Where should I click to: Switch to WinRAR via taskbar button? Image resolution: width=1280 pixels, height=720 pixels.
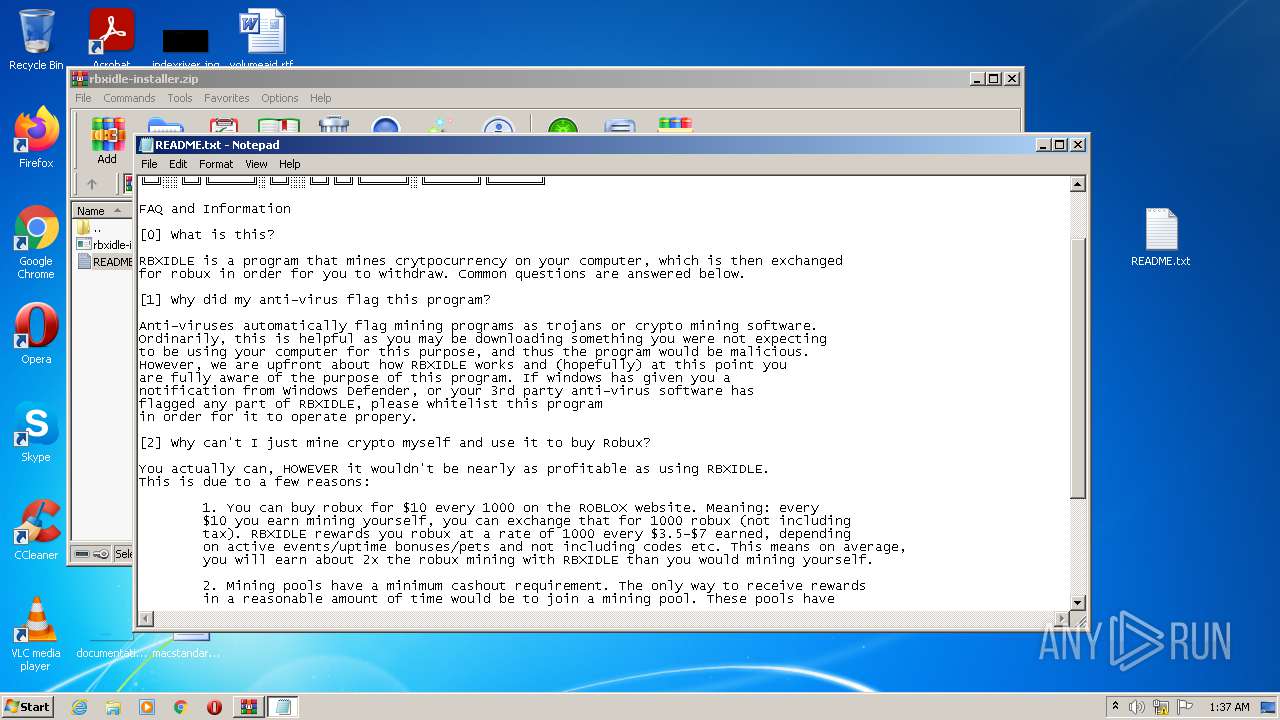(248, 707)
